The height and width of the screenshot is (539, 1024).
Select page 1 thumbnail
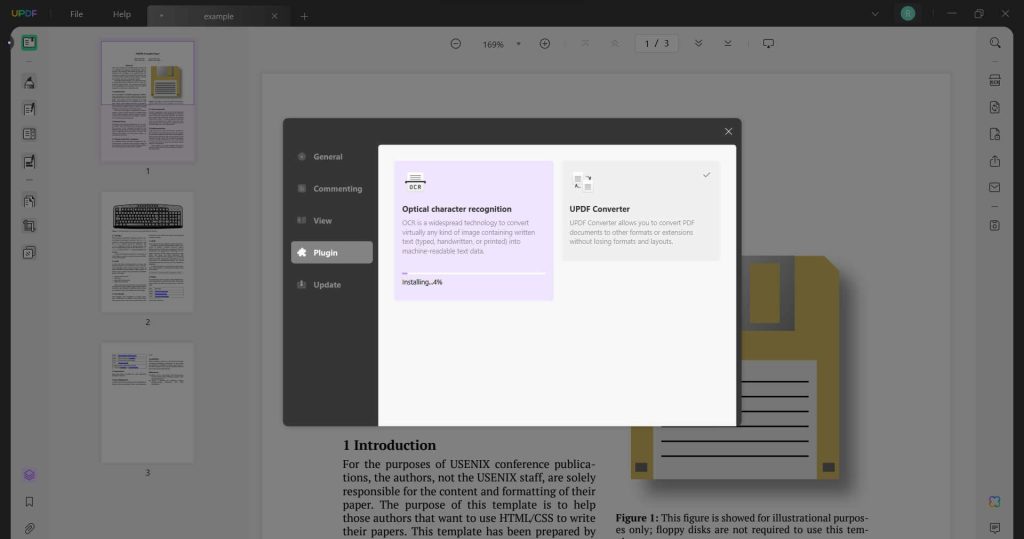[x=148, y=101]
